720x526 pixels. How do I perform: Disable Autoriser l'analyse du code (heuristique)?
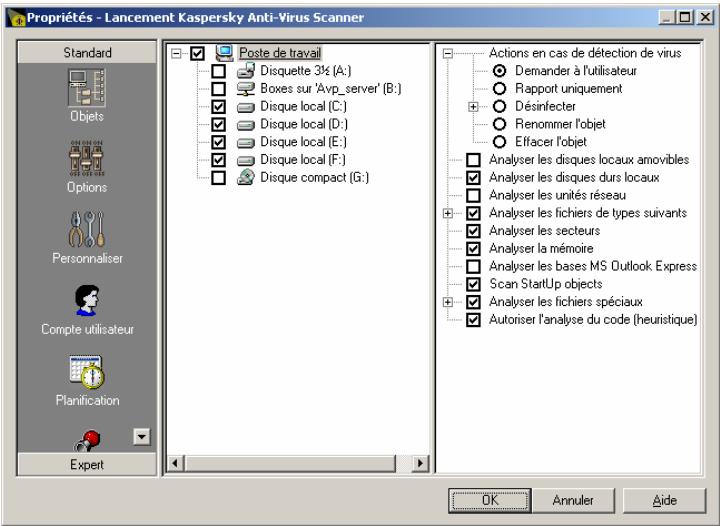tap(473, 320)
